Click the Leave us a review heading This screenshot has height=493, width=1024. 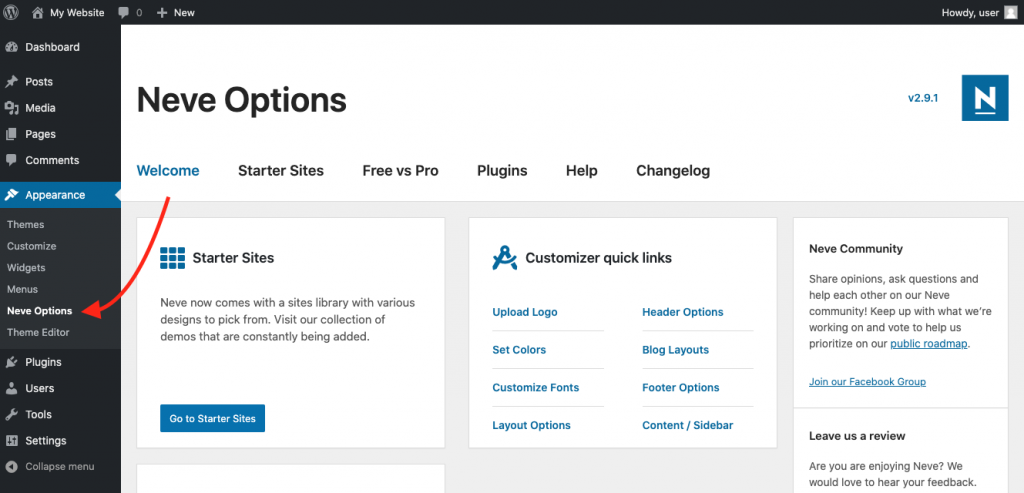coord(857,436)
